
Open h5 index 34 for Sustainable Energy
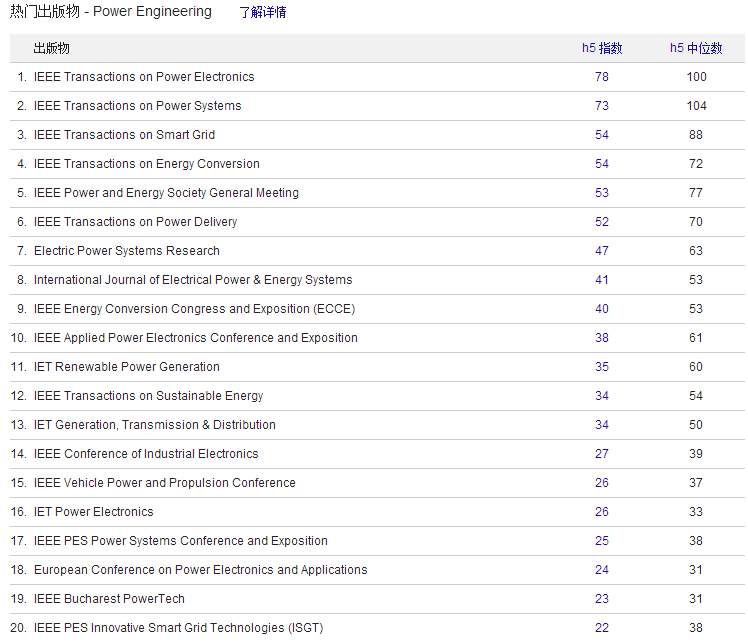602,396
